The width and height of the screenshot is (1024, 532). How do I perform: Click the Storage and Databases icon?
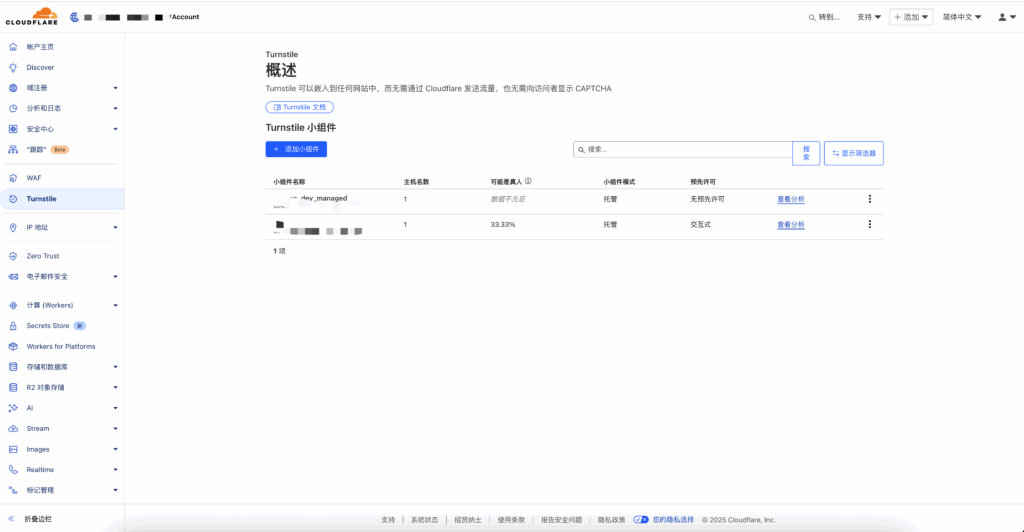click(x=13, y=367)
